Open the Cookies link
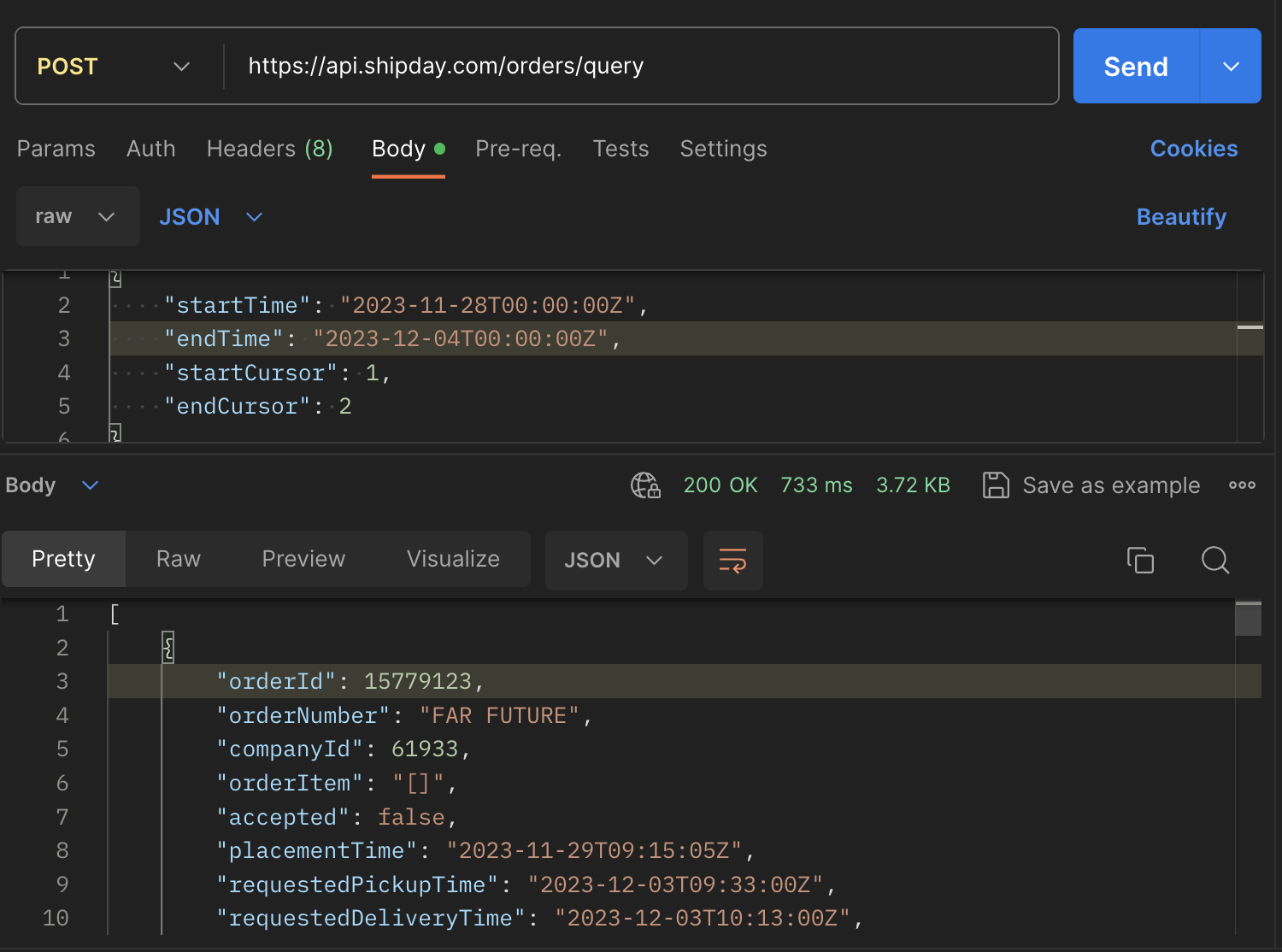Screen dimensions: 1282x952 1194,149
